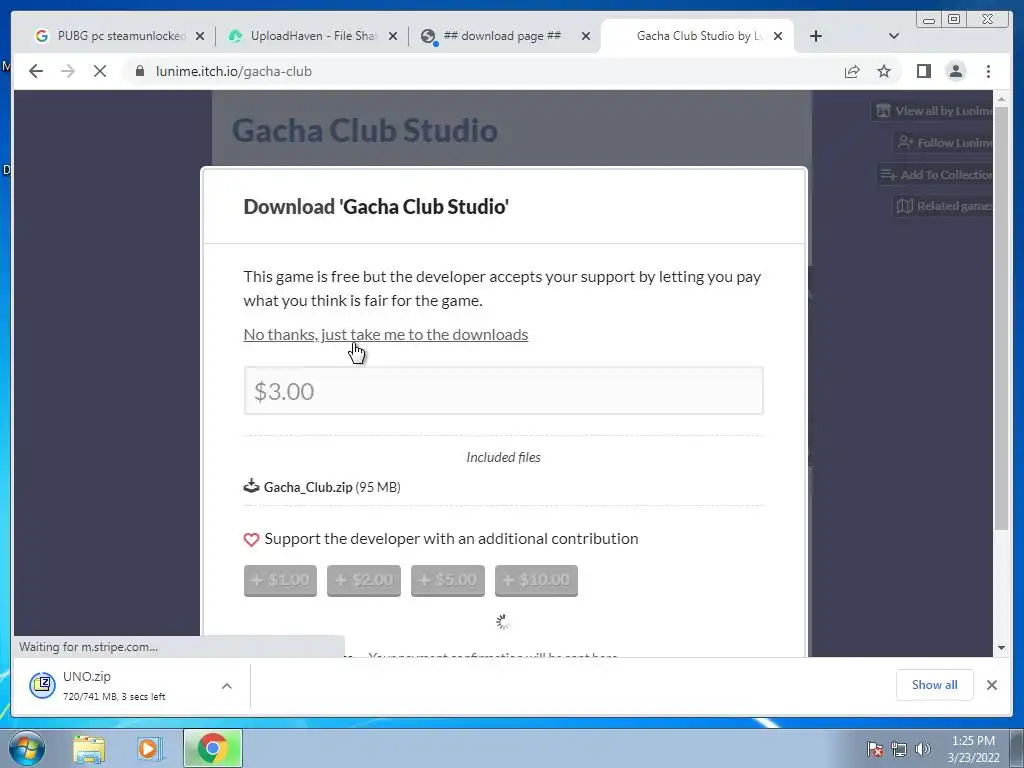Close the downloads bar

[991, 685]
